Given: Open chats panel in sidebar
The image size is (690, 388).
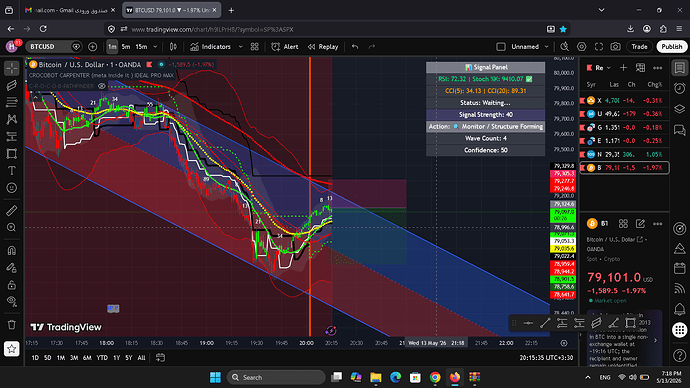Looking at the screenshot, I should click(680, 130).
